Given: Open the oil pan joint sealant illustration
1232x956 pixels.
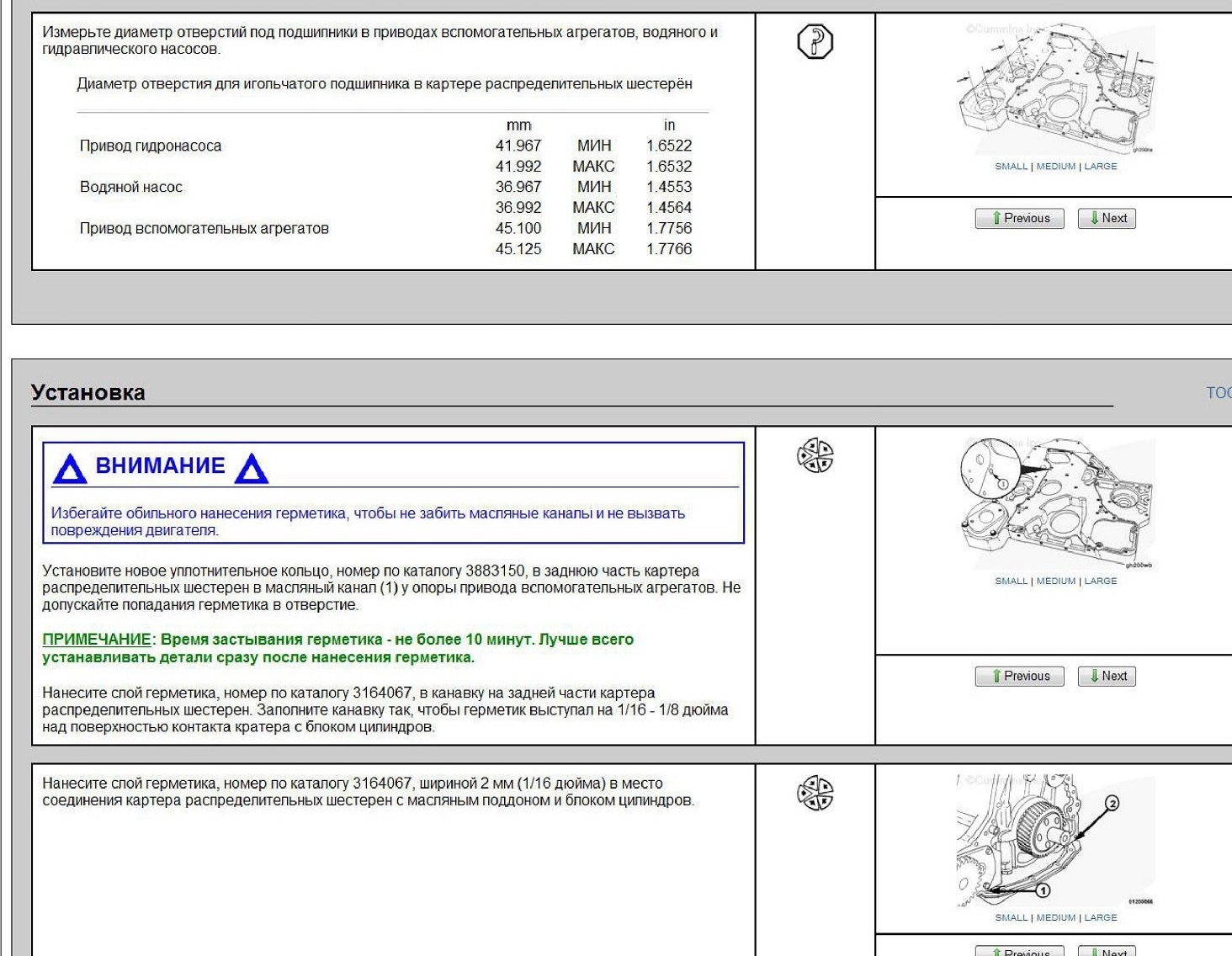Looking at the screenshot, I should pos(1055,841).
